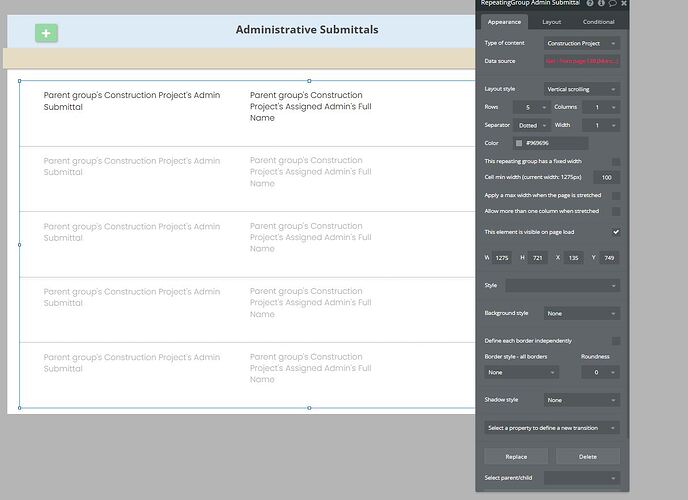Open the Columns count dropdown

pos(601,107)
